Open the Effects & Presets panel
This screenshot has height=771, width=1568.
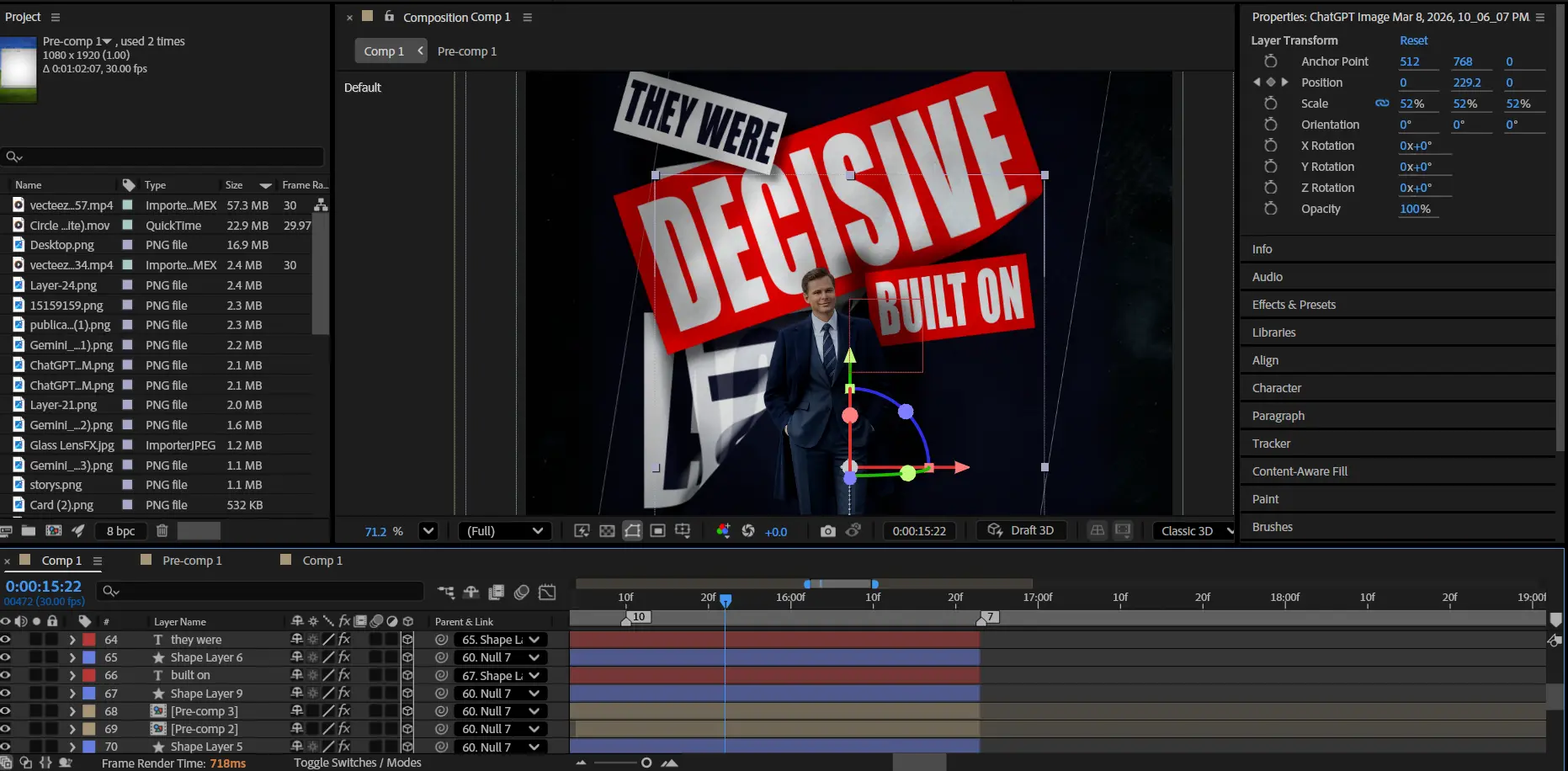coord(1294,305)
